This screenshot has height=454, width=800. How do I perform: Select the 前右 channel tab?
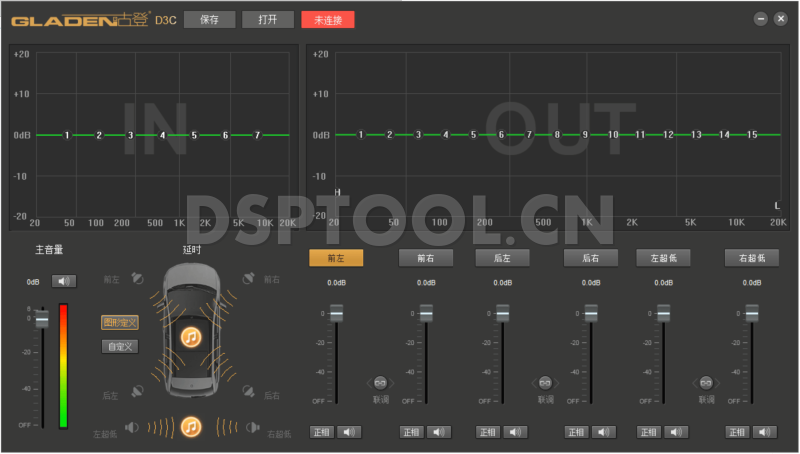[426, 258]
